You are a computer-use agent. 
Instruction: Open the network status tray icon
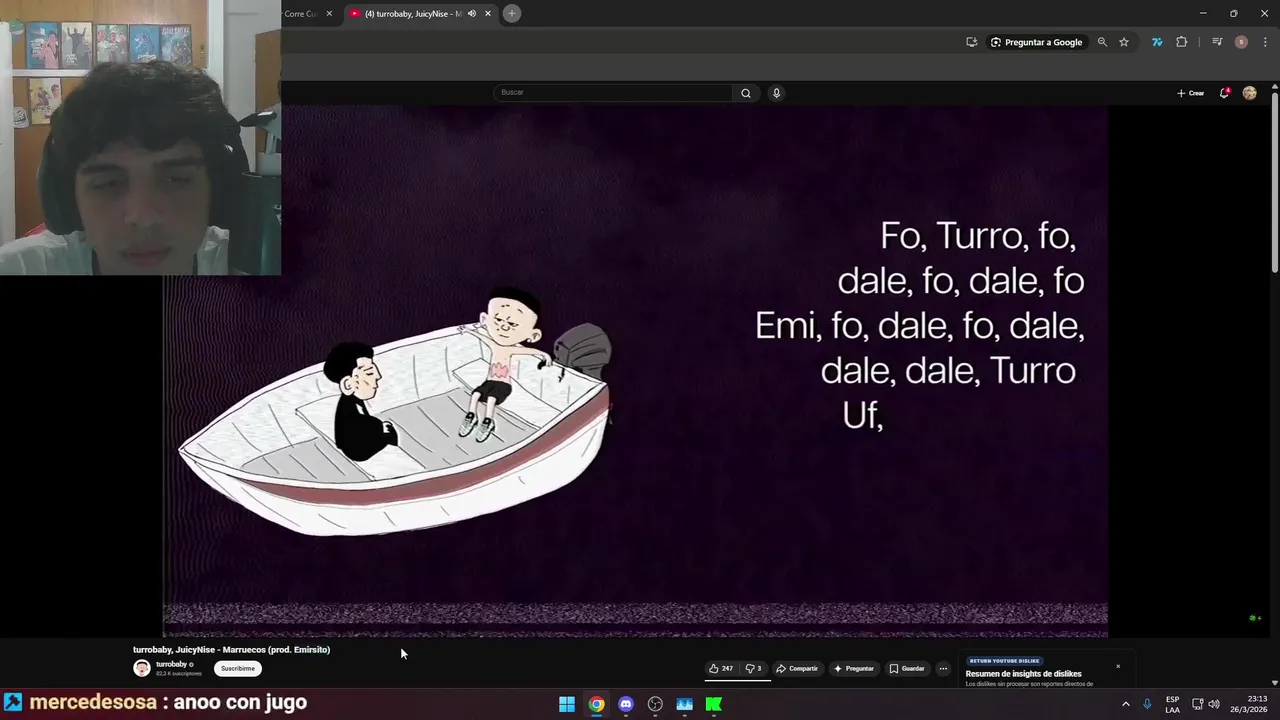(x=1198, y=704)
